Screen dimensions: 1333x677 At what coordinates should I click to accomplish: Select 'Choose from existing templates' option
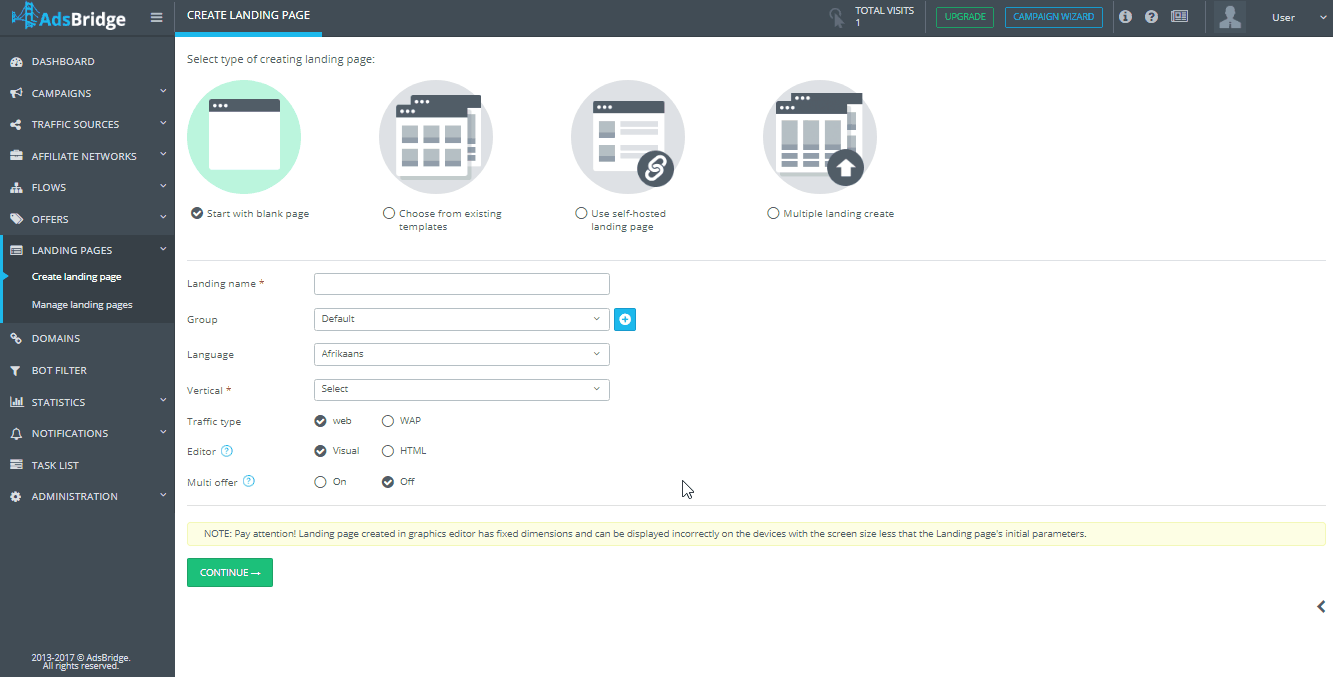[388, 213]
